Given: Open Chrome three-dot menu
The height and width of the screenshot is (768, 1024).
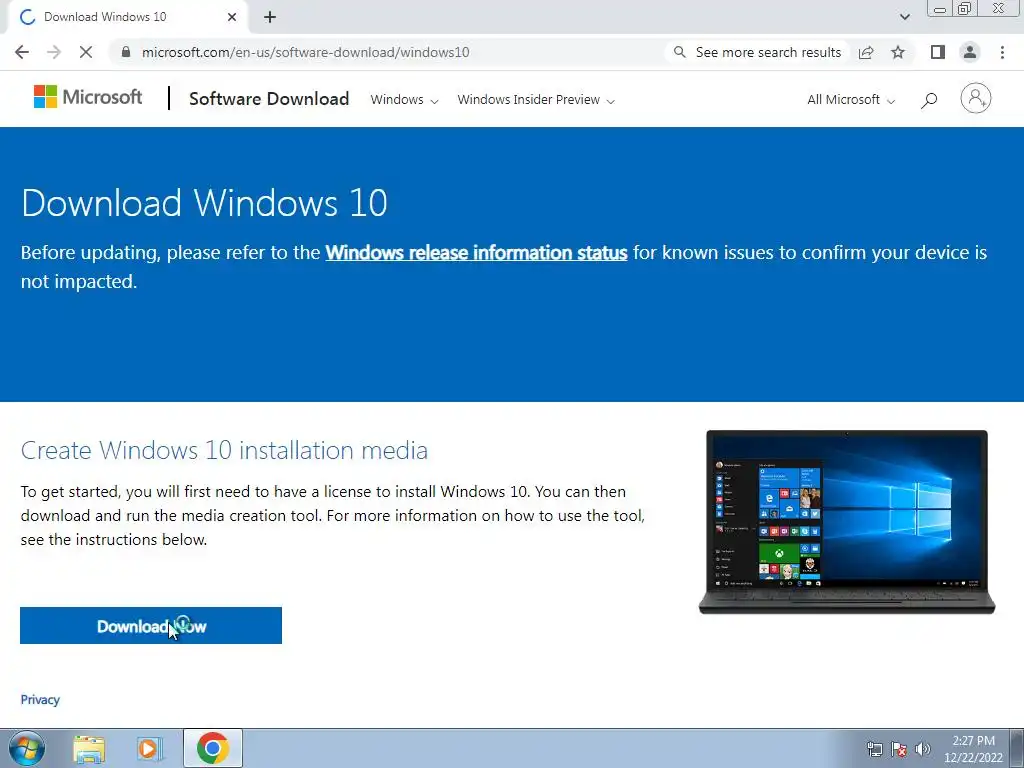Looking at the screenshot, I should (x=1002, y=52).
